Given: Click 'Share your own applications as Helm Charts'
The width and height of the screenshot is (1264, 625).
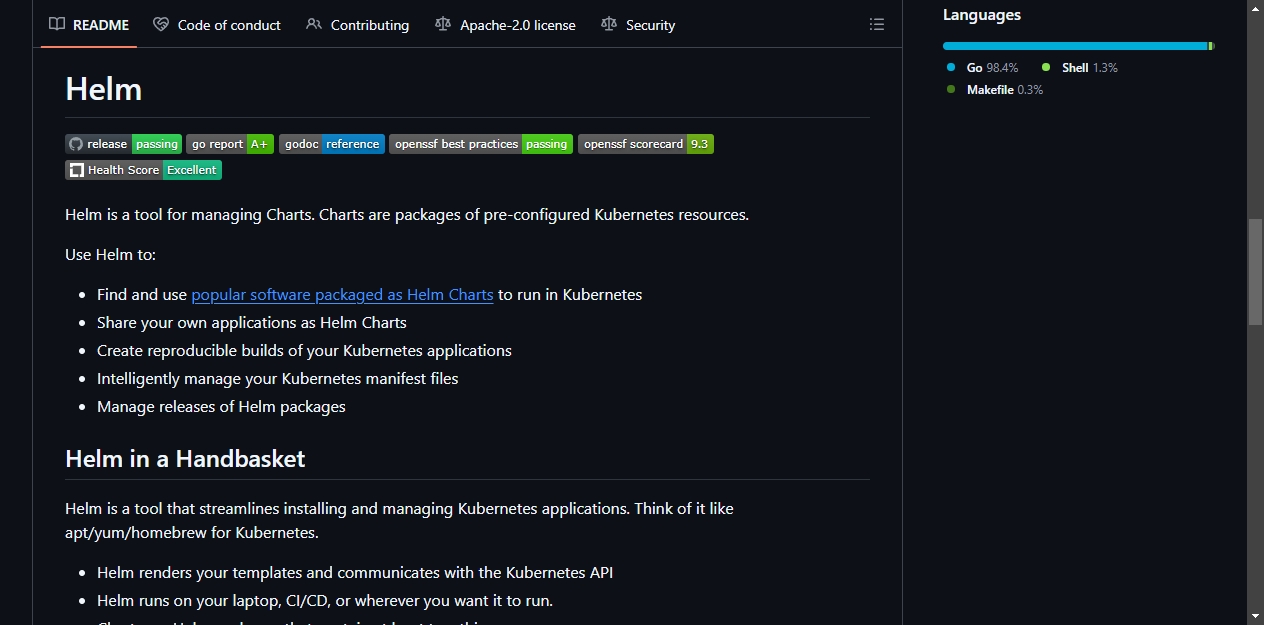Looking at the screenshot, I should [x=252, y=322].
